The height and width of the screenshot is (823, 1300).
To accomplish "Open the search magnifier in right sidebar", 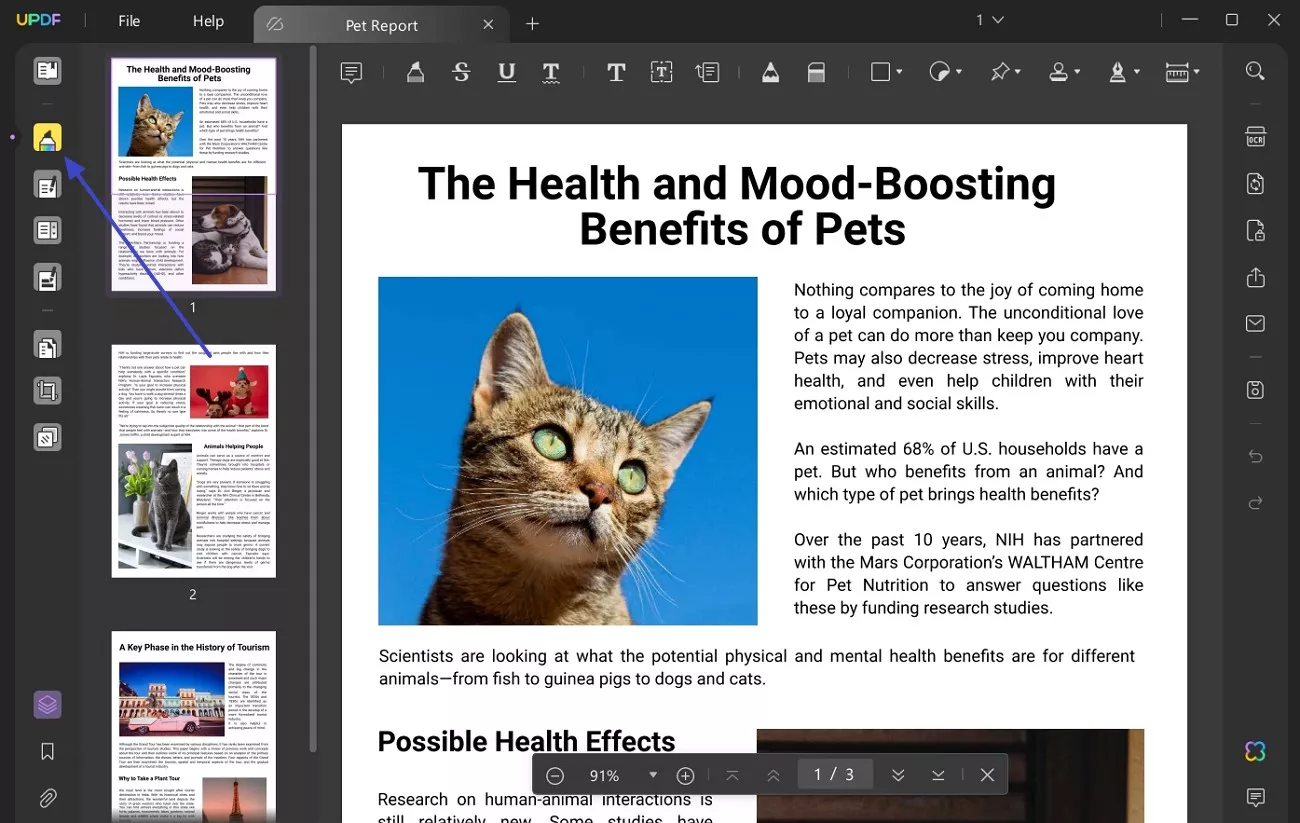I will tap(1255, 71).
